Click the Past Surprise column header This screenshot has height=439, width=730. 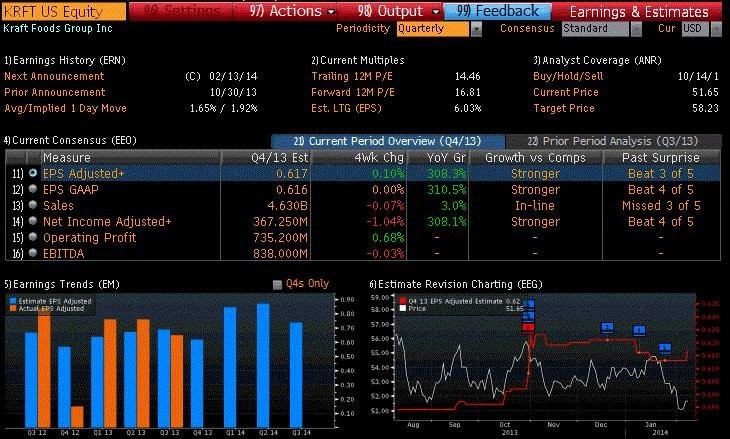(x=661, y=158)
